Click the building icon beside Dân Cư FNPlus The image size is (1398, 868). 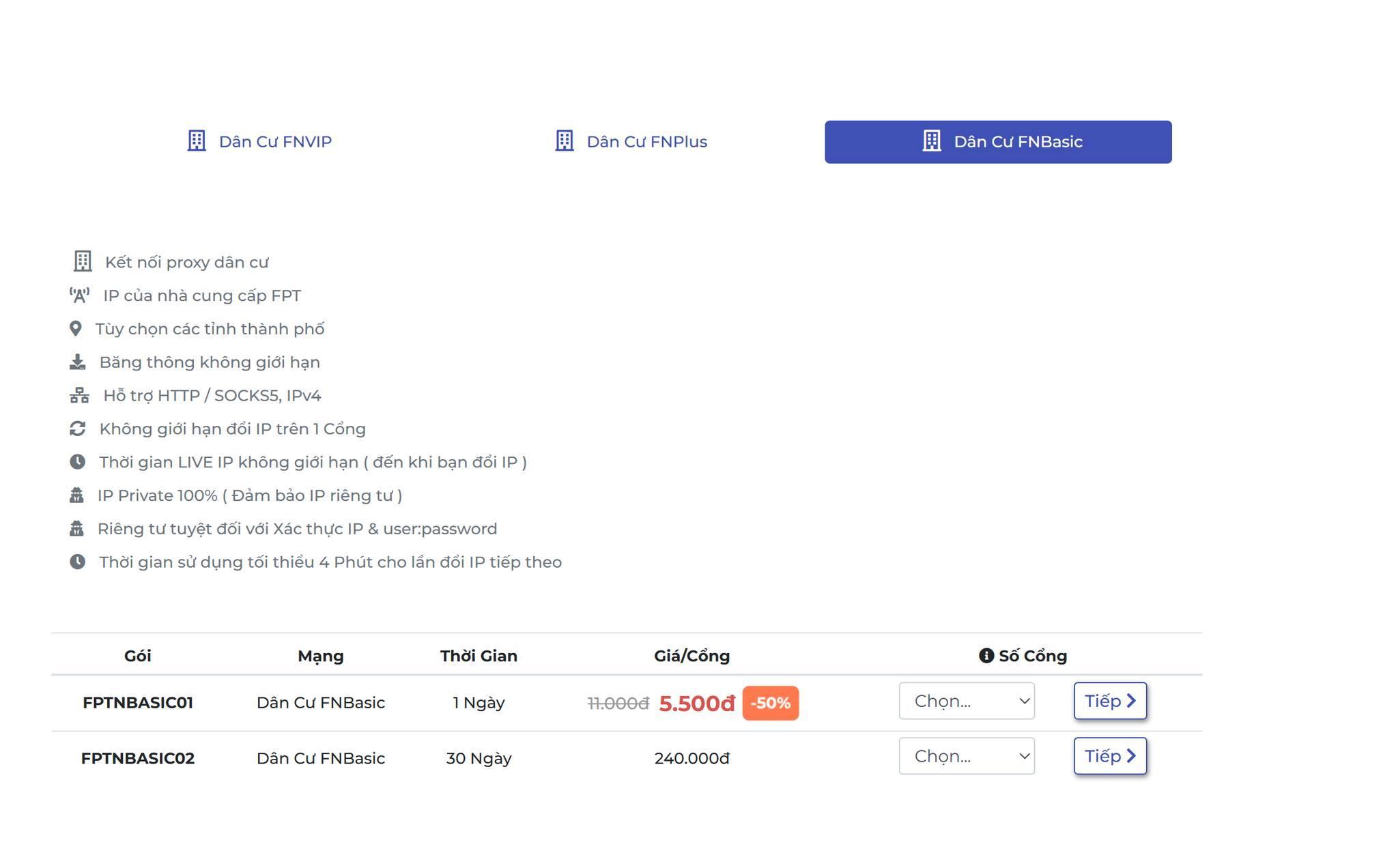pos(565,141)
